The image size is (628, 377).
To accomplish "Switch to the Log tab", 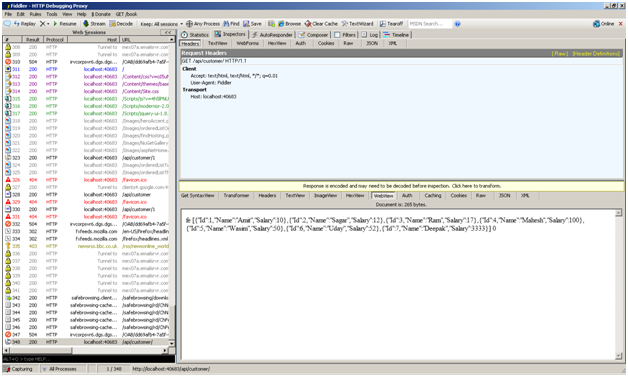I will (x=370, y=35).
